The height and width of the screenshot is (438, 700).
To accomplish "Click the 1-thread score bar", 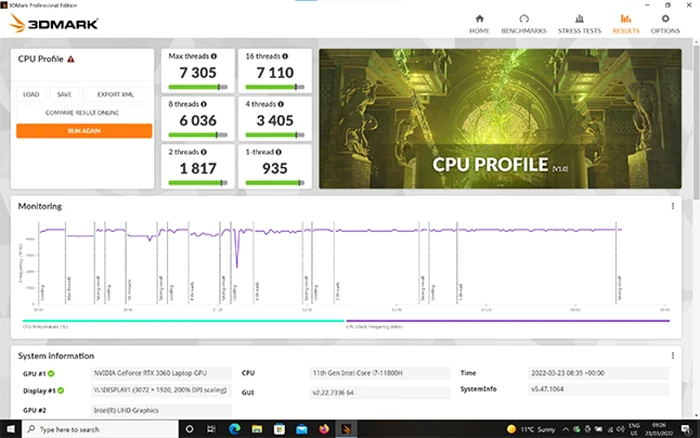I will click(275, 183).
